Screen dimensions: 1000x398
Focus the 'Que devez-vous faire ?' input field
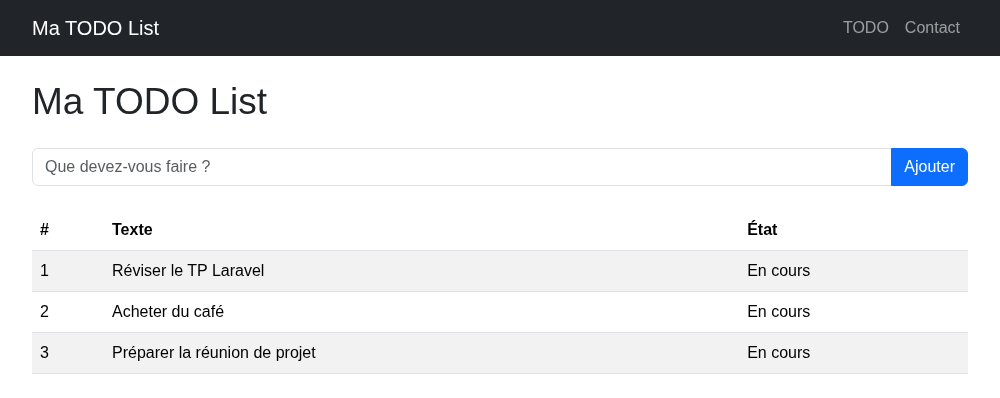click(x=462, y=167)
